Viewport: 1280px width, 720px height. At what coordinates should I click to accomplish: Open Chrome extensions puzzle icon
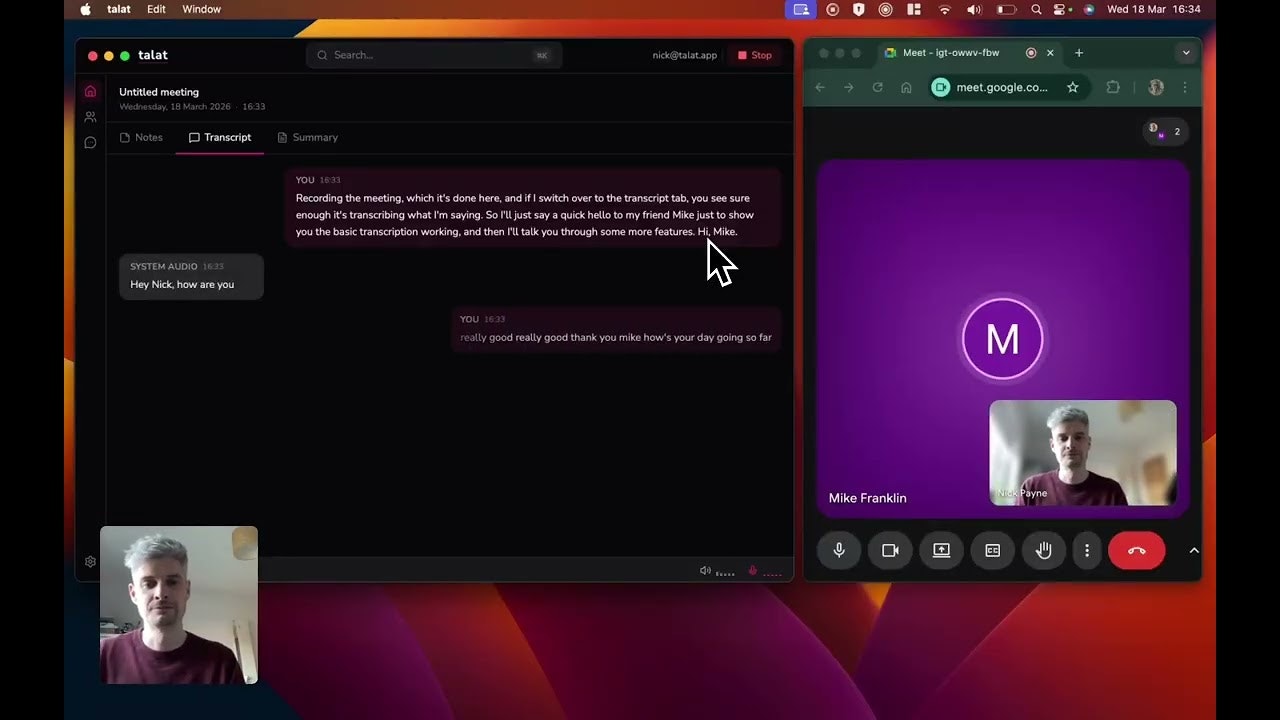pyautogui.click(x=1113, y=87)
